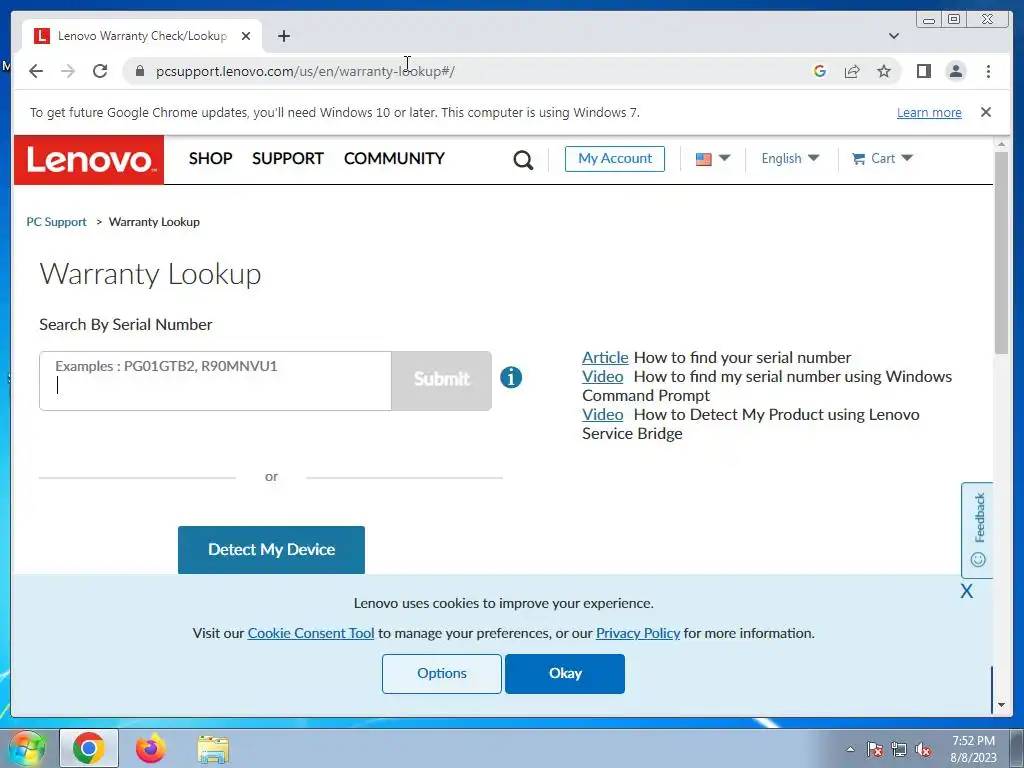Click the Chrome taskbar icon

tap(89, 748)
